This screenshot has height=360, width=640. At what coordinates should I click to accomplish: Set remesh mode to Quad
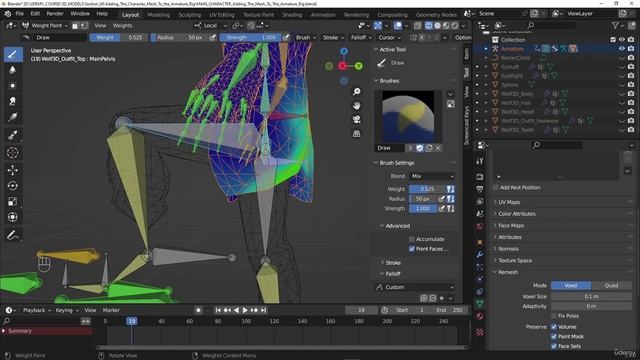coord(611,286)
